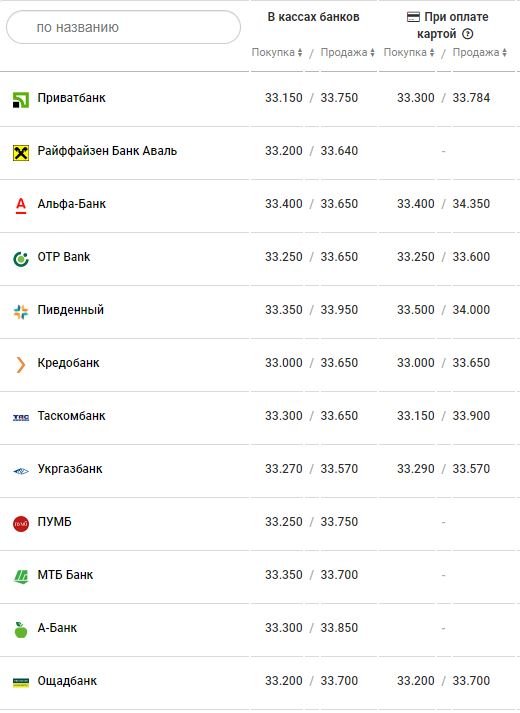Click the question mark help icon near картой
Viewport: 520px width, 713px height.
[x=467, y=34]
